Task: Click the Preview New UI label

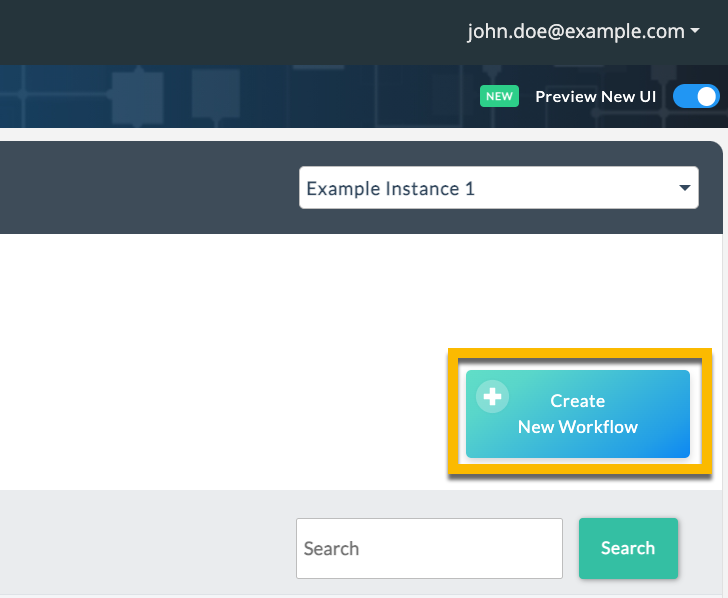Action: pos(596,97)
